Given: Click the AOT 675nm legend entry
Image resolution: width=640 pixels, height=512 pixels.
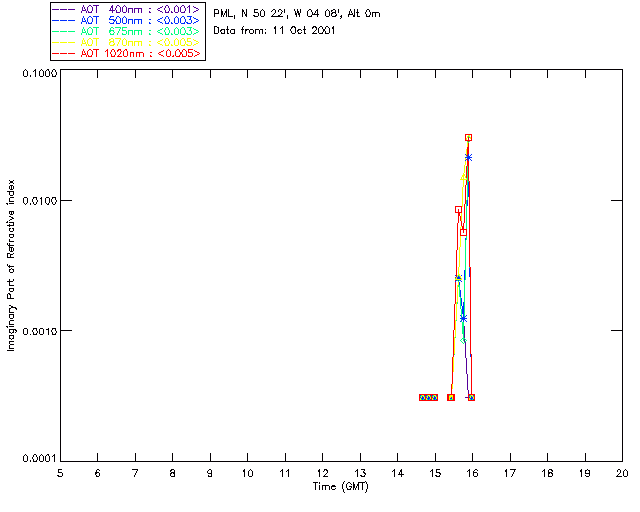Looking at the screenshot, I should click(x=126, y=31).
